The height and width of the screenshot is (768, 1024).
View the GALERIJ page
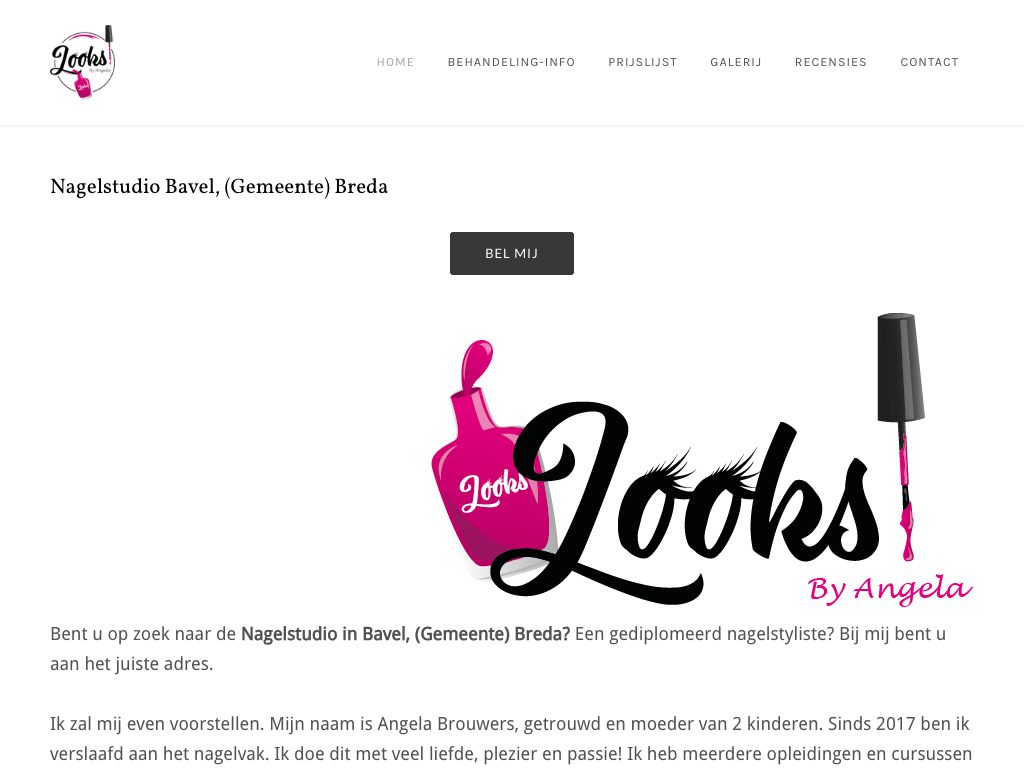tap(736, 62)
